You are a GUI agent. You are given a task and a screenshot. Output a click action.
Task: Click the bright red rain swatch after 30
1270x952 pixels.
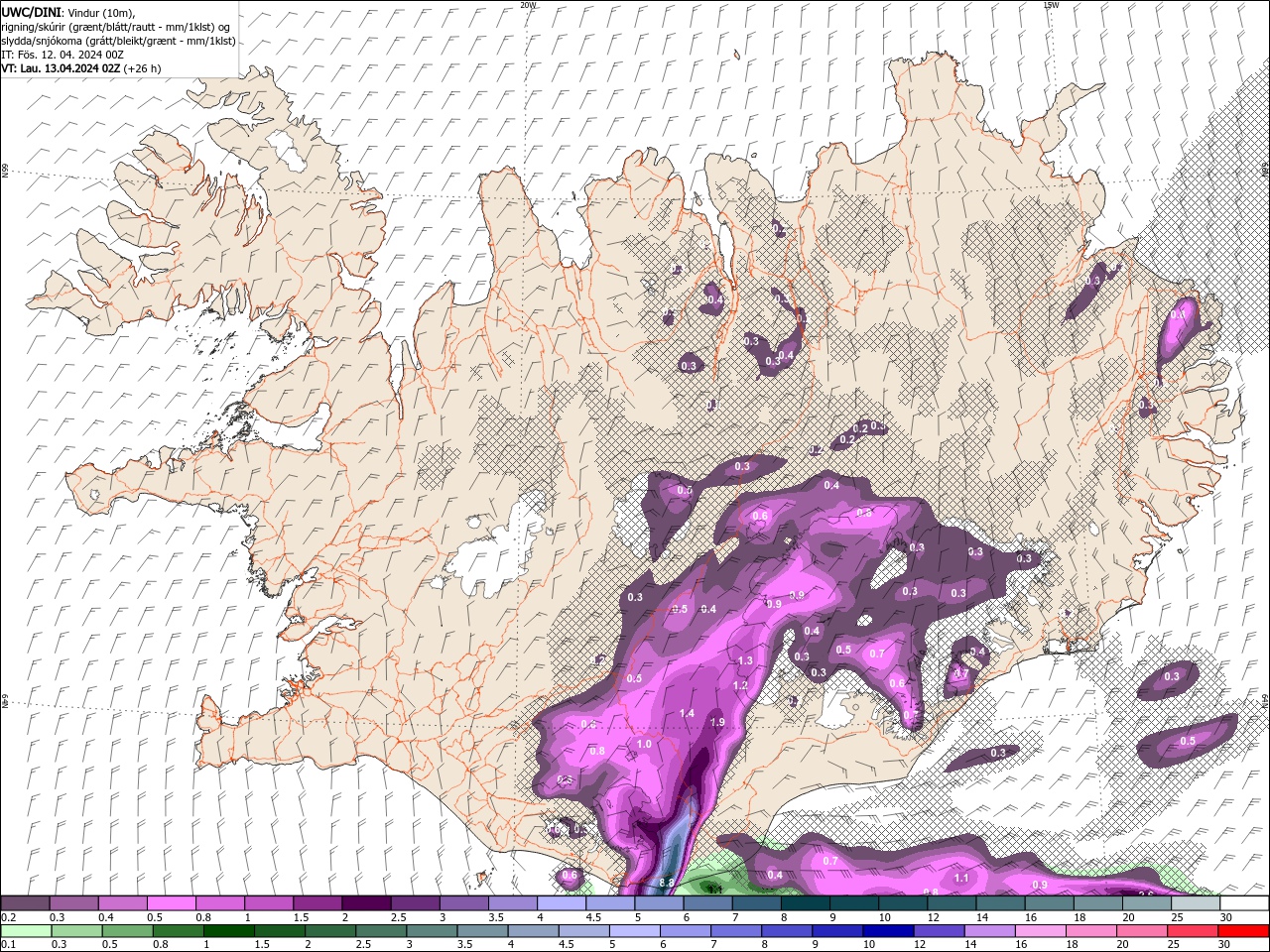(x=1244, y=931)
